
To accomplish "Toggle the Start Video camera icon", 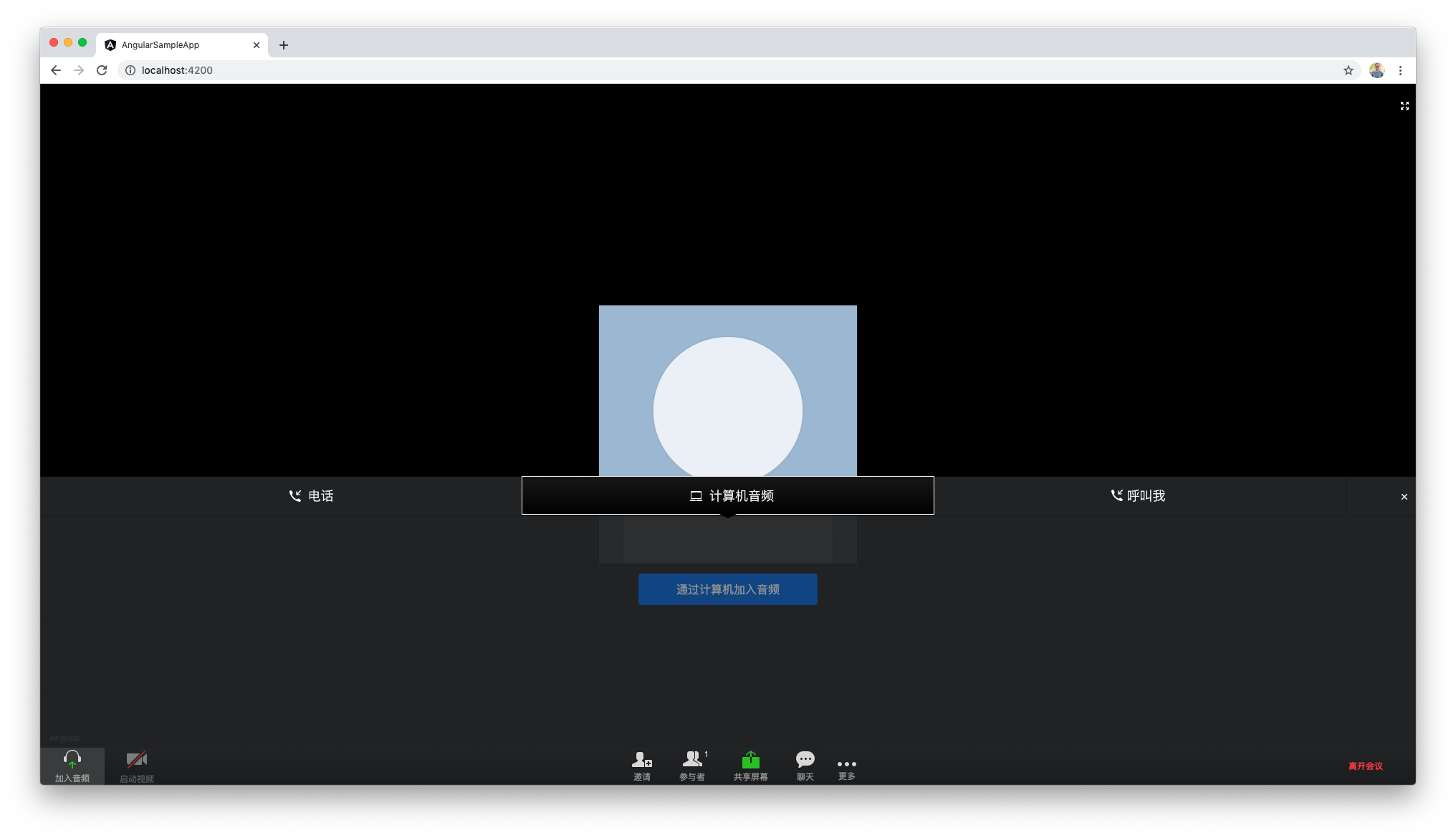I will (x=136, y=760).
